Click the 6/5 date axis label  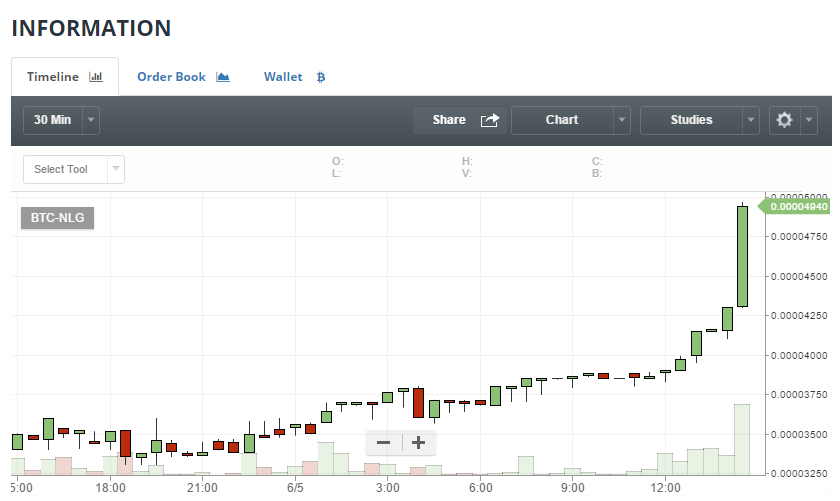coord(295,488)
